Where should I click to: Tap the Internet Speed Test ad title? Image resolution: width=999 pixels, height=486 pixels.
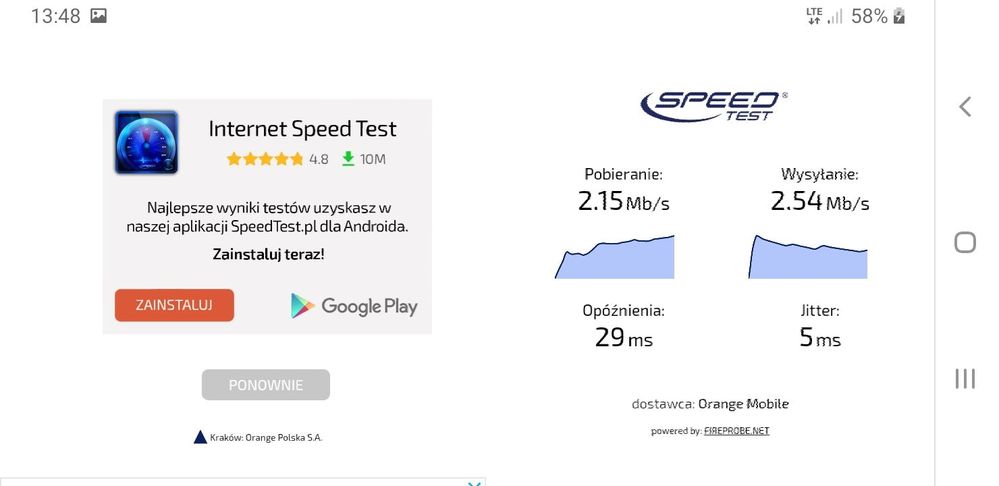[x=302, y=129]
